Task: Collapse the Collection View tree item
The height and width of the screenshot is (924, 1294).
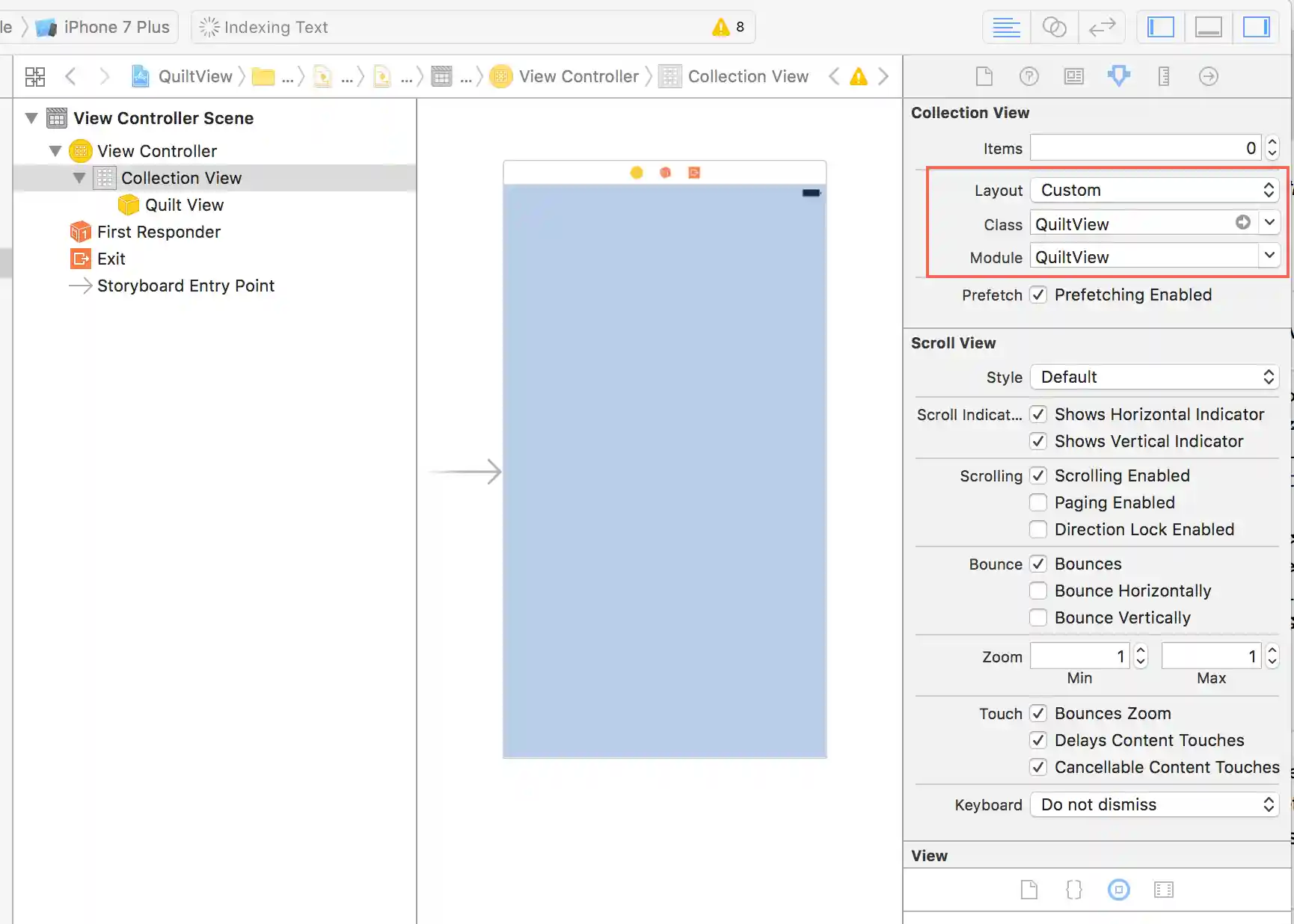Action: click(79, 178)
